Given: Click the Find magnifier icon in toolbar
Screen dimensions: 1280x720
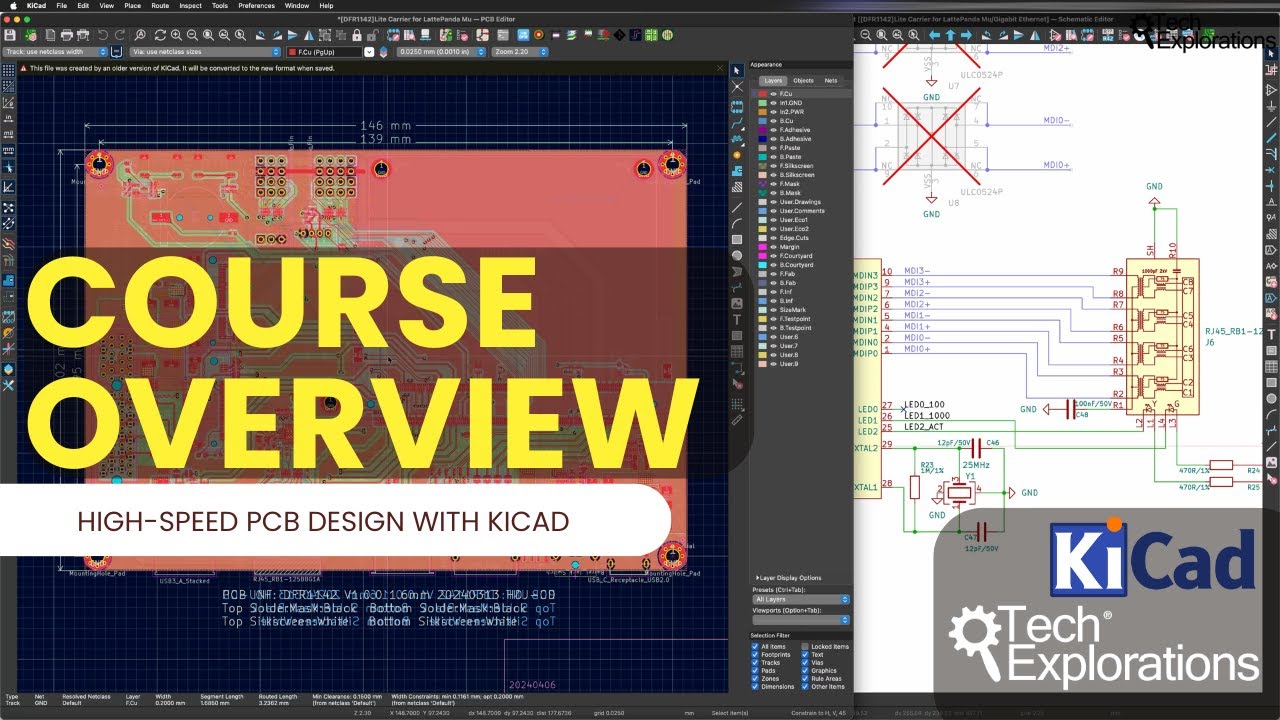Looking at the screenshot, I should (139, 34).
